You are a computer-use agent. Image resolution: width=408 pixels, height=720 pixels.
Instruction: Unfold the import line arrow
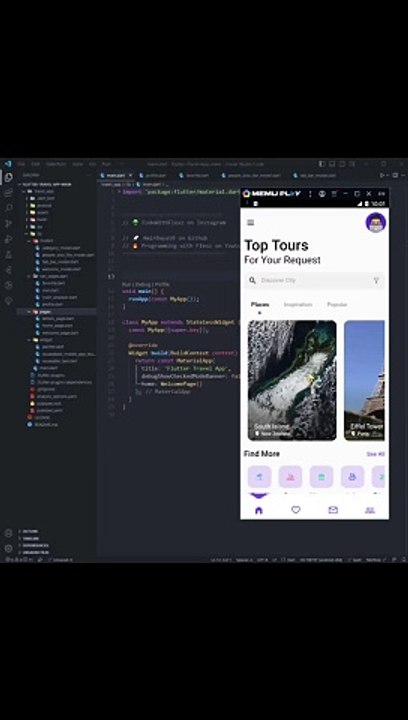[119, 192]
